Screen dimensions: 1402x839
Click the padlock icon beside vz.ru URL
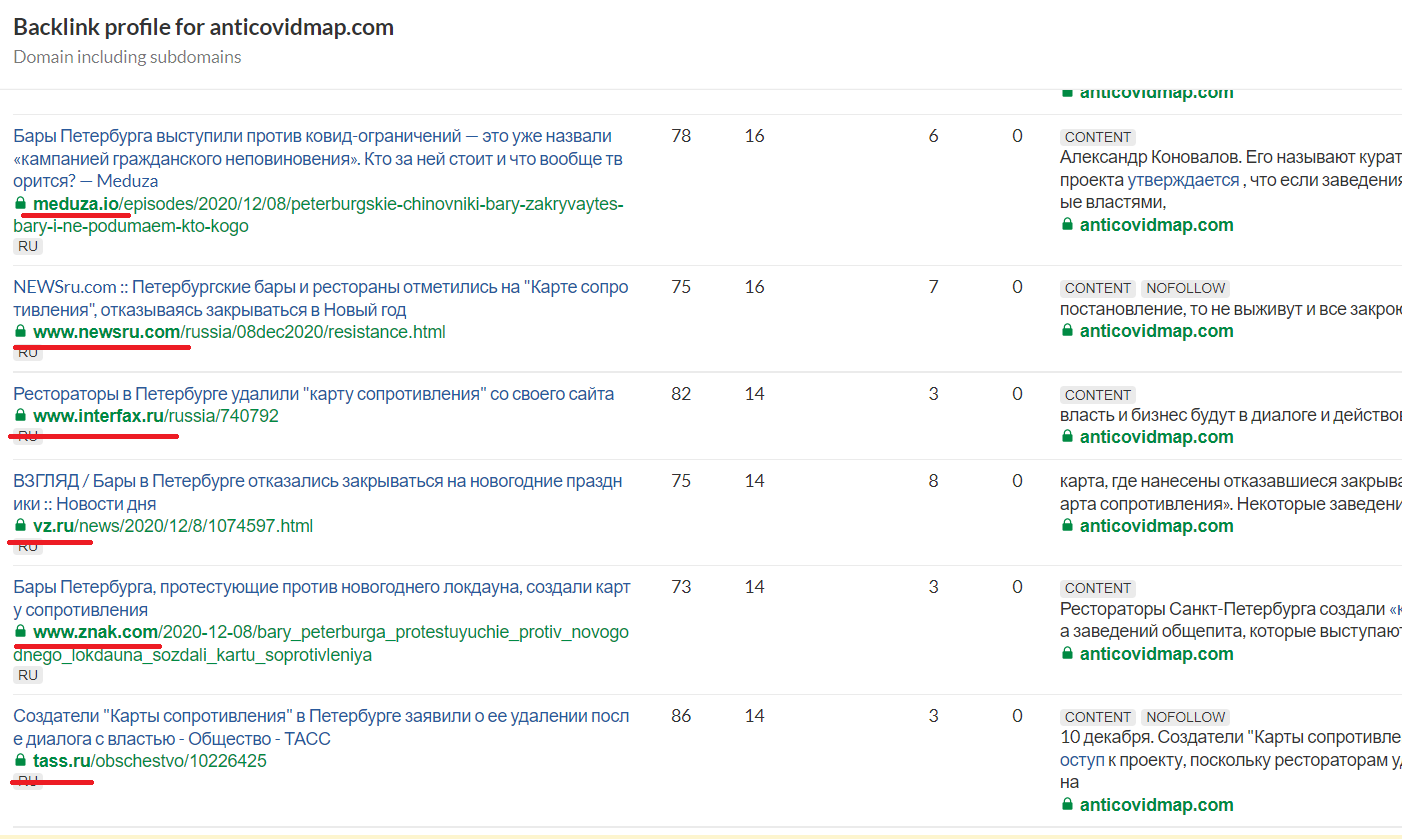coord(20,526)
